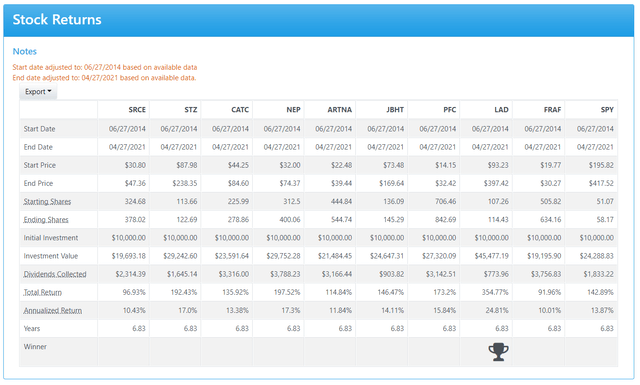Click LAD investment value $45,477.19
The image size is (640, 385).
pyautogui.click(x=491, y=256)
